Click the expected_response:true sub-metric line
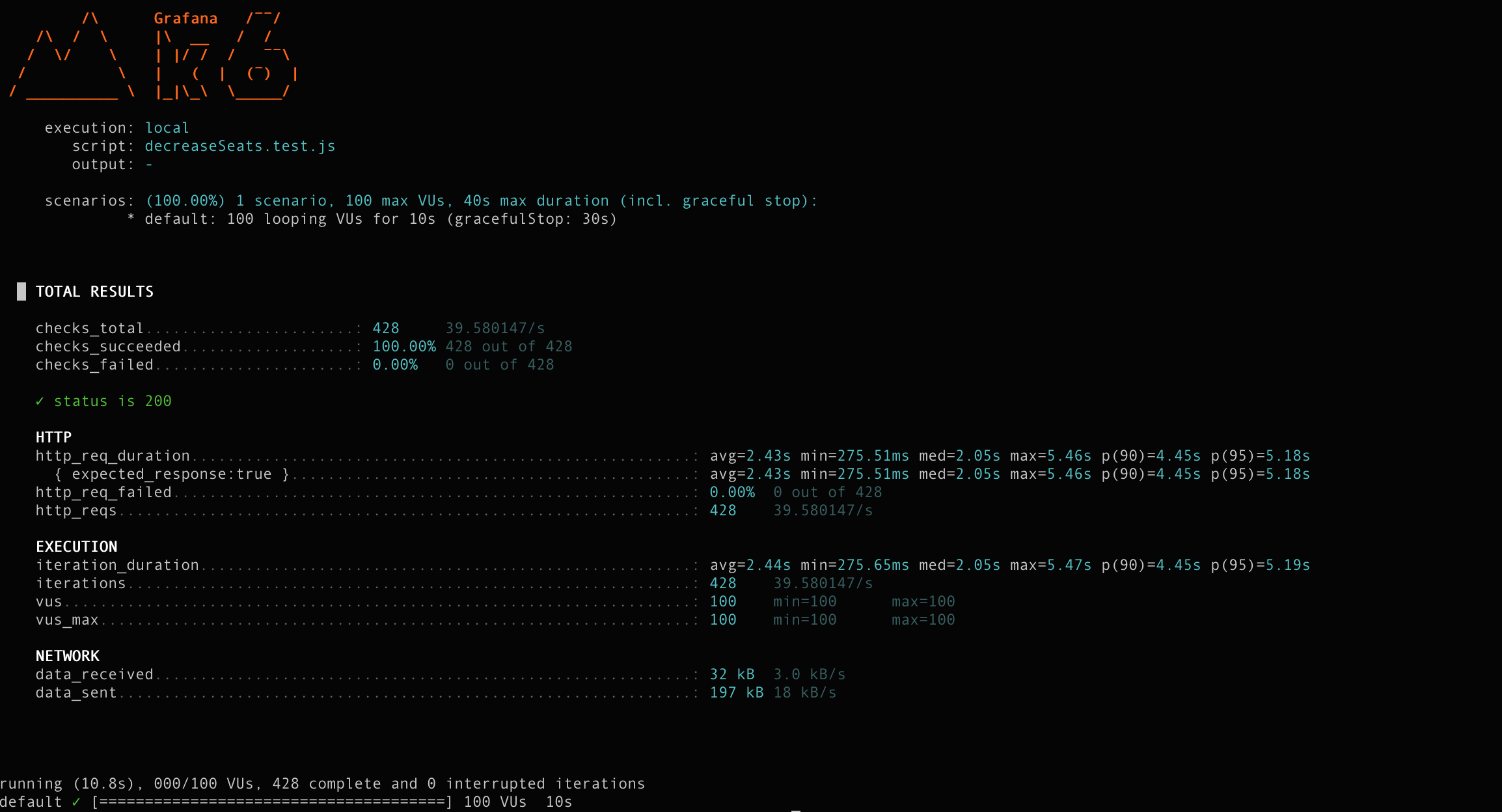 [x=172, y=474]
